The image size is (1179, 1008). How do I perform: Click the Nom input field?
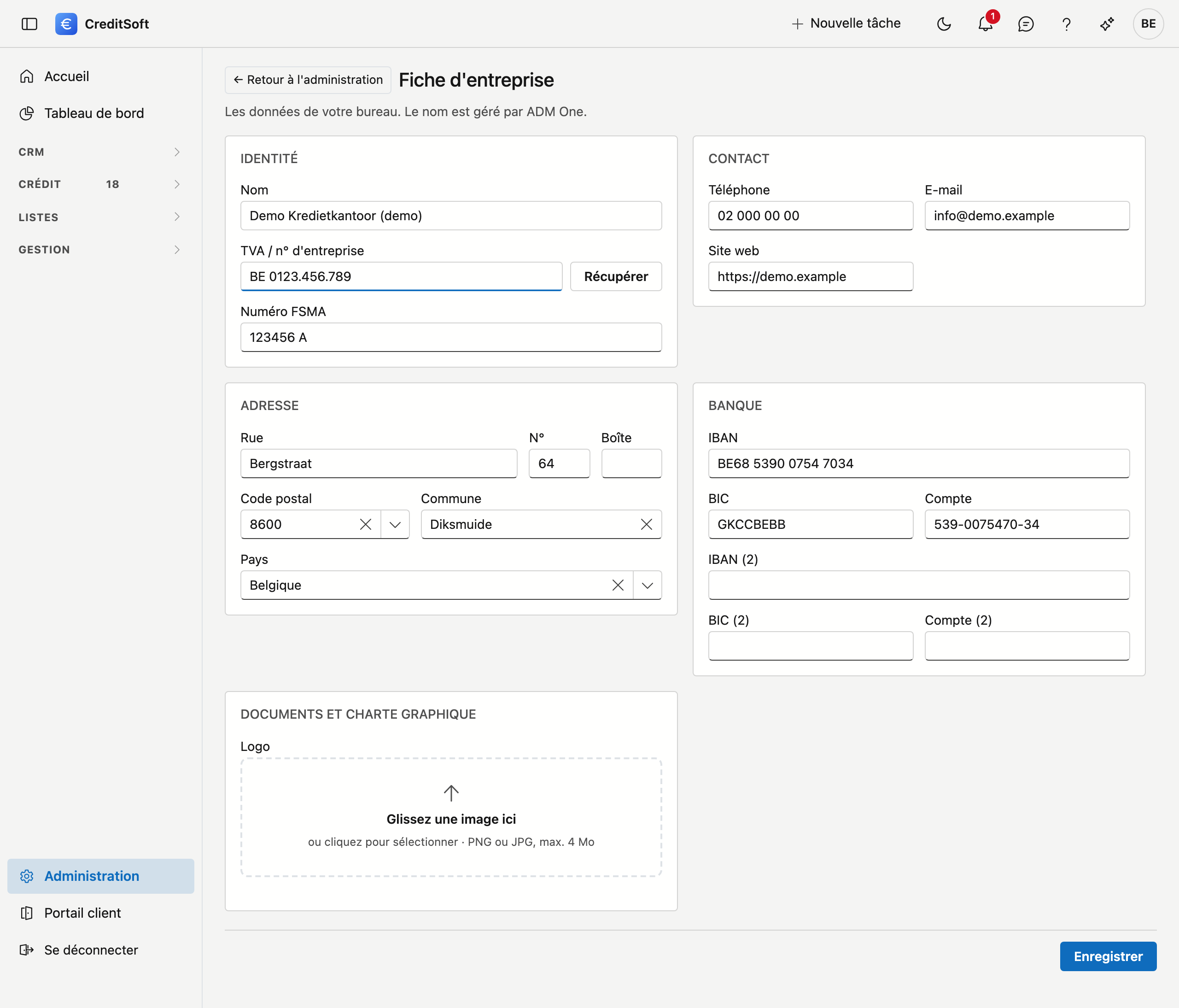click(x=451, y=216)
